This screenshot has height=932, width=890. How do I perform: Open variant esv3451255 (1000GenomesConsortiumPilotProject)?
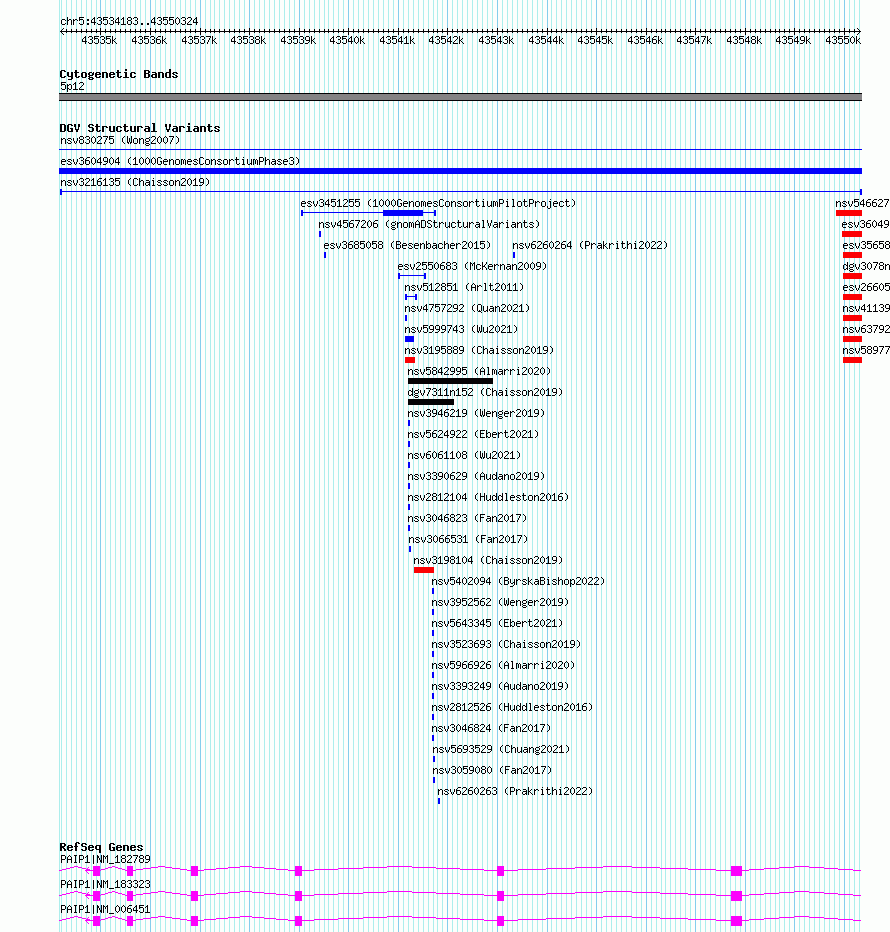438,203
